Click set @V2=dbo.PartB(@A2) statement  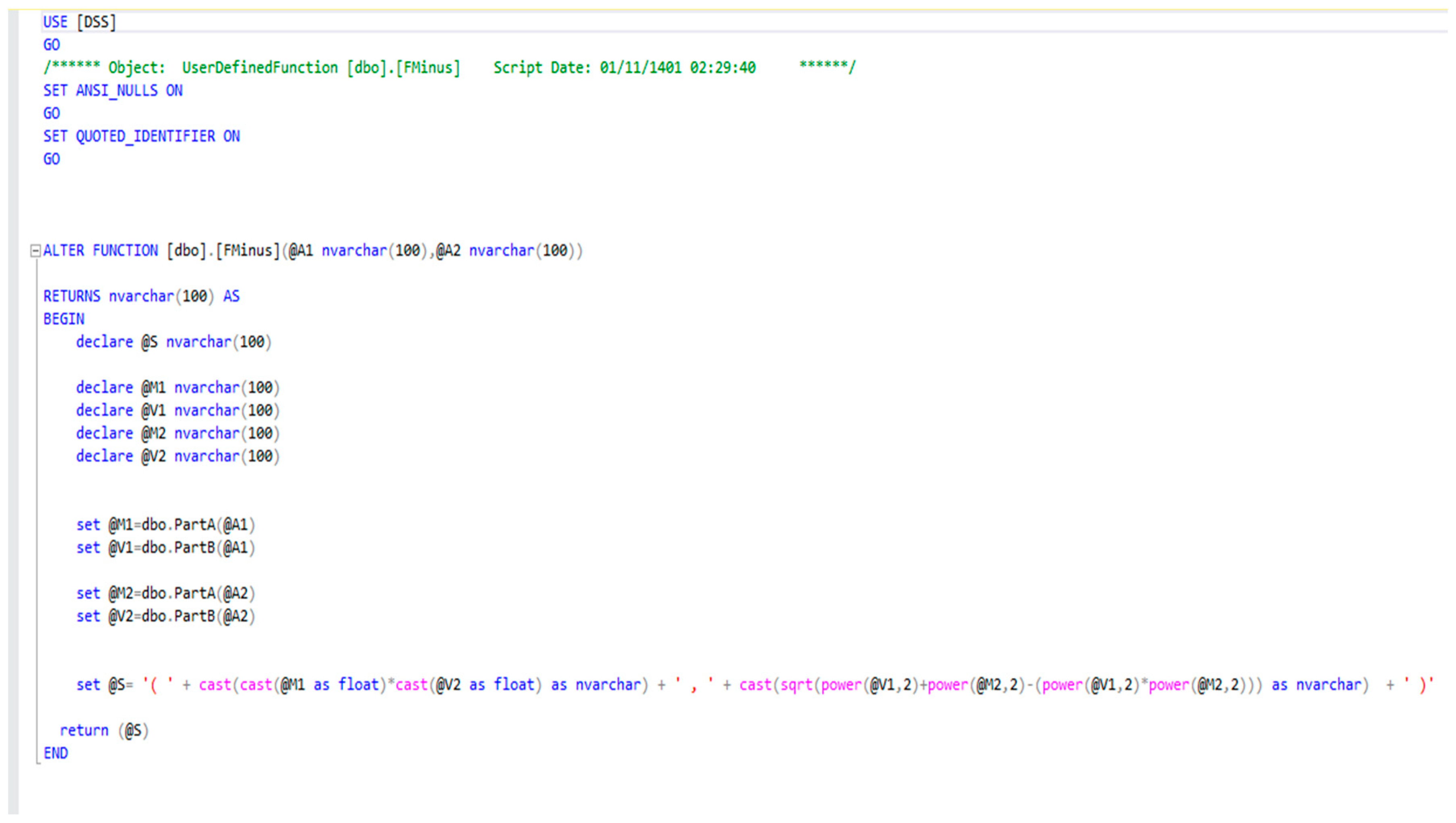165,616
